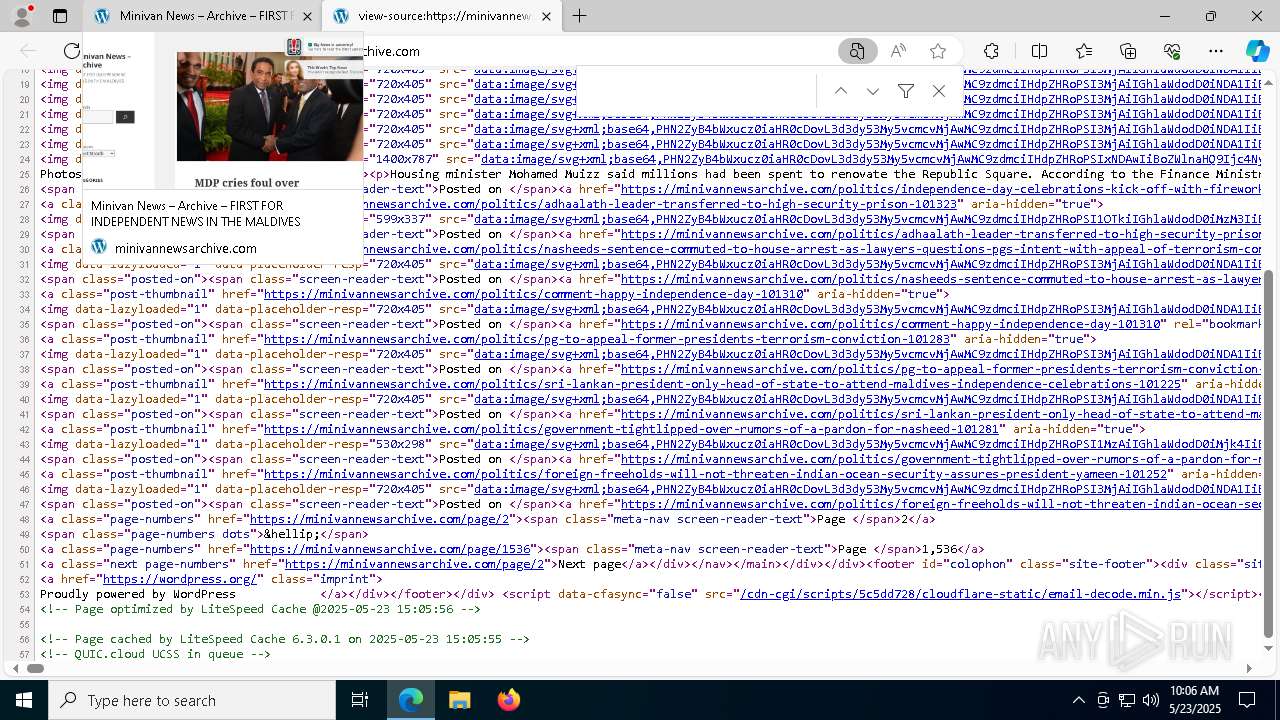Image resolution: width=1280 pixels, height=720 pixels.
Task: Open the page/2 link on line 48
Action: pos(381,519)
